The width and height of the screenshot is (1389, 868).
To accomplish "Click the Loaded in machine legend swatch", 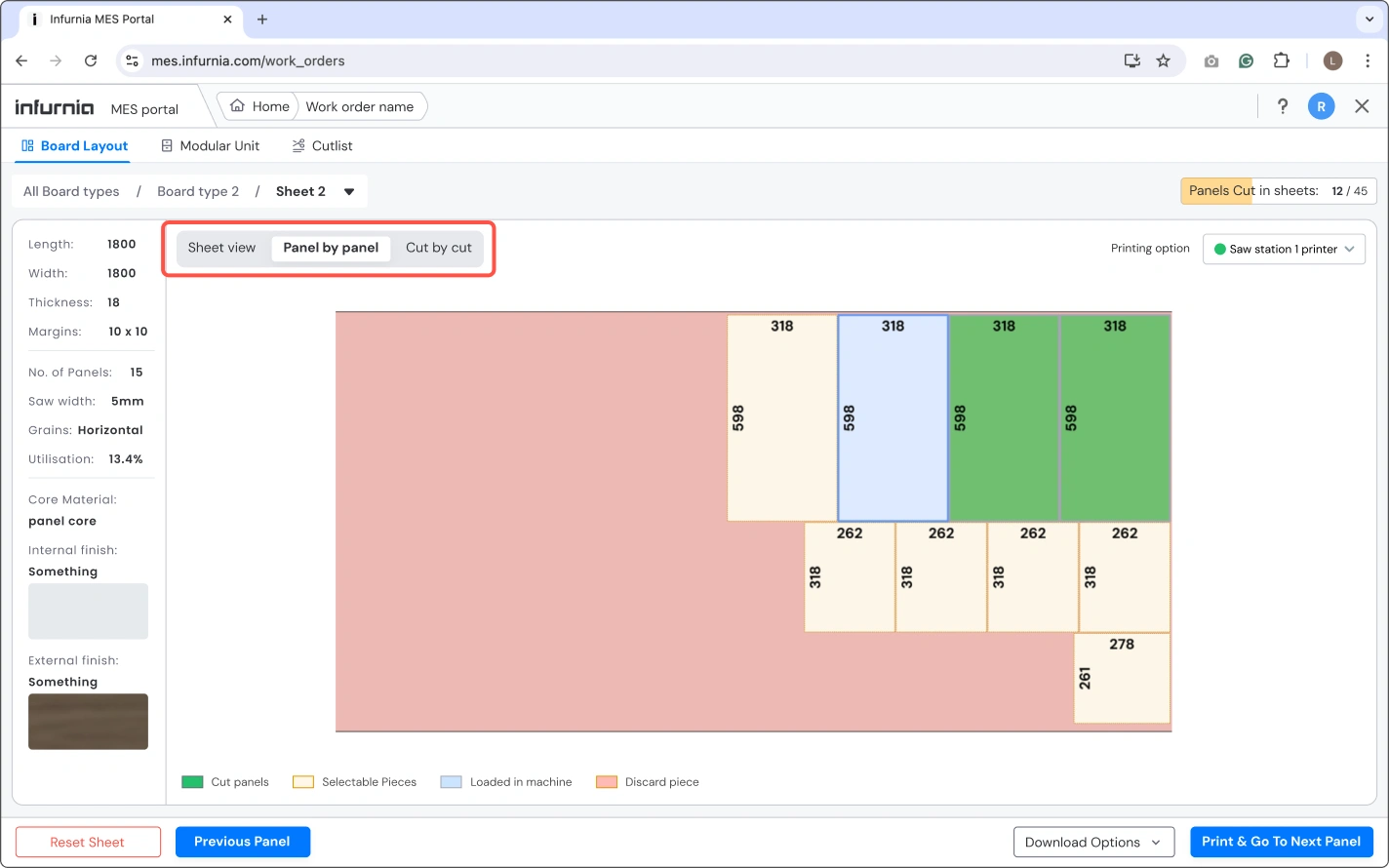I will pos(451,782).
